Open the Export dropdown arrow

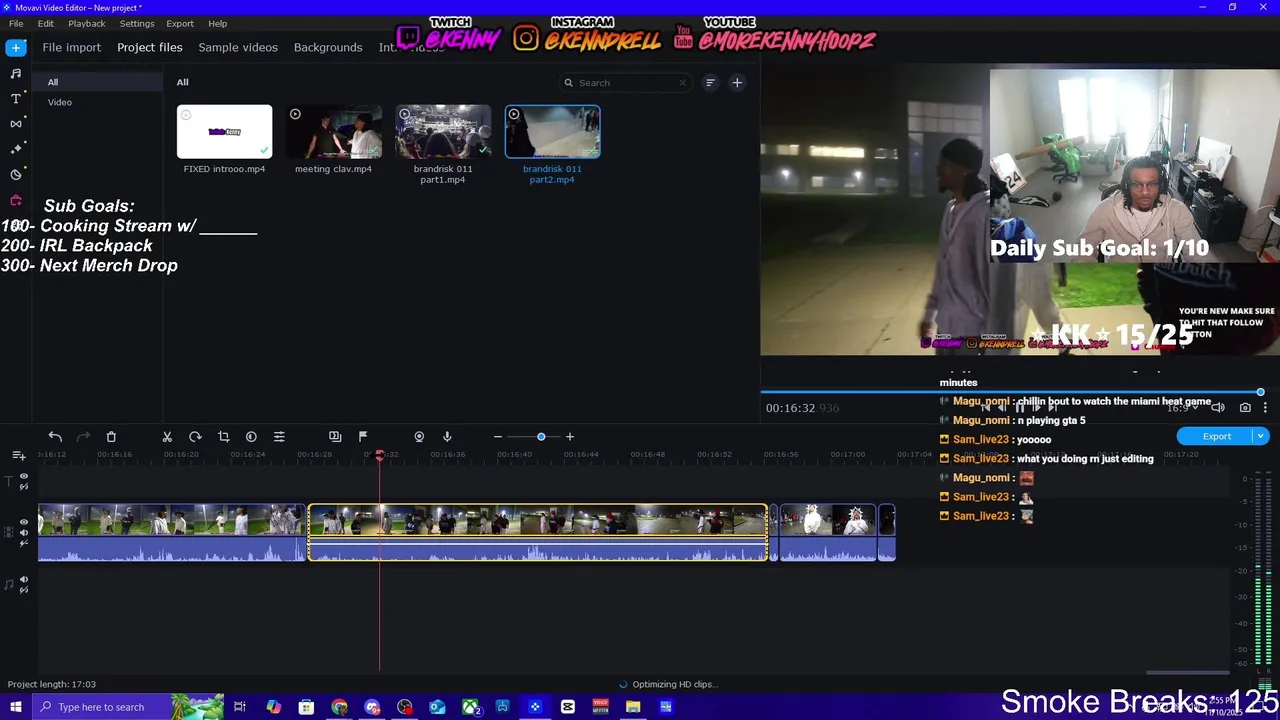coord(1261,436)
